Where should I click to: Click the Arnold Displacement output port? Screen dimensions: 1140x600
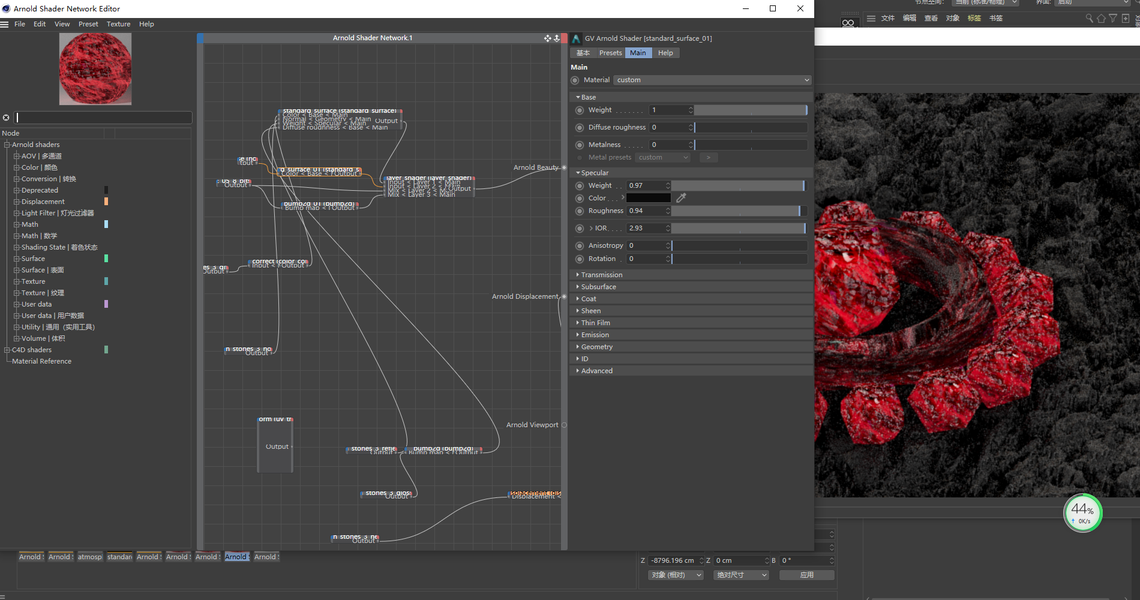click(x=563, y=296)
